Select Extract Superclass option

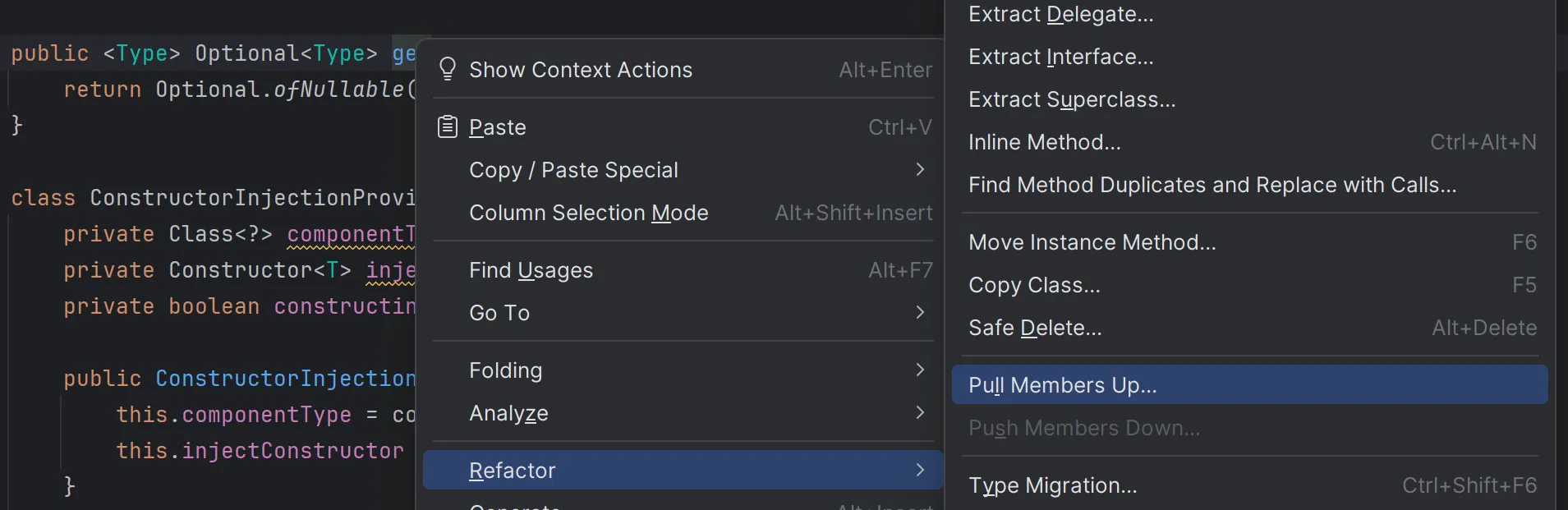click(1072, 99)
